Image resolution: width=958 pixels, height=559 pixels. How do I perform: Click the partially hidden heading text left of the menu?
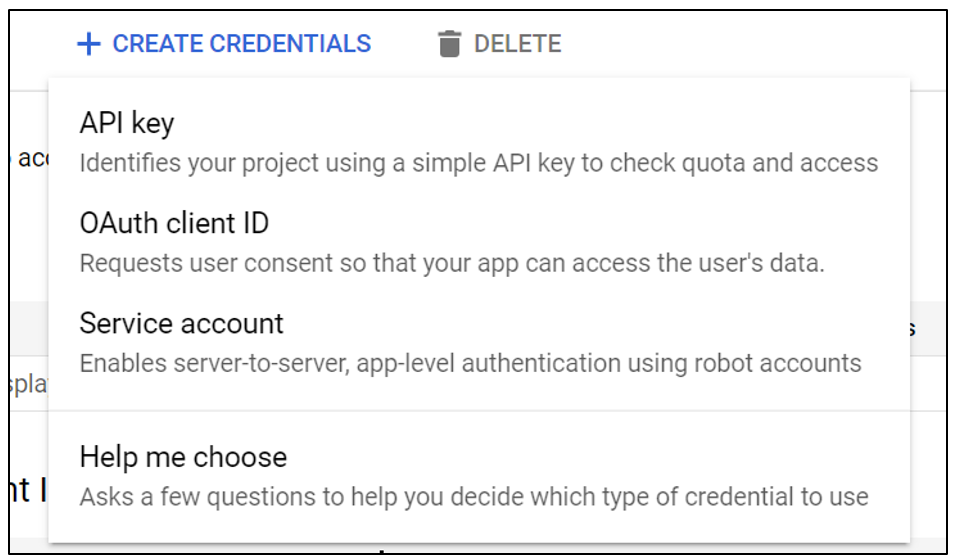point(26,491)
